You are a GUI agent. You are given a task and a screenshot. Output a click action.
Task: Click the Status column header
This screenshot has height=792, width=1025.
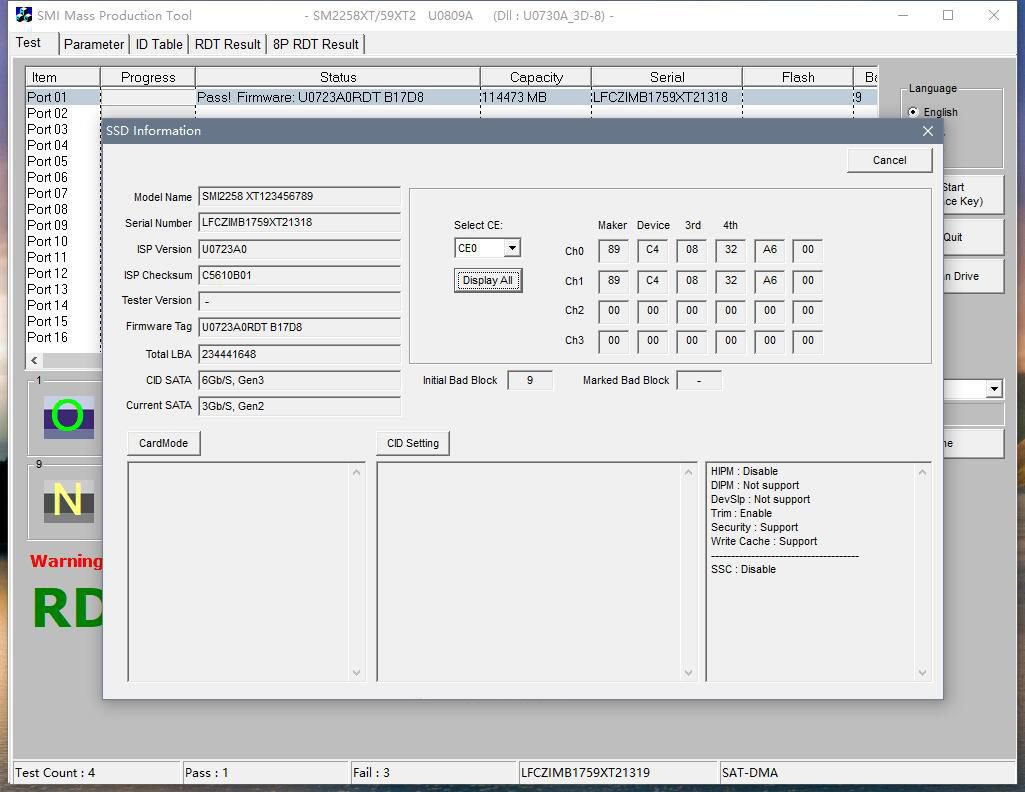click(338, 77)
